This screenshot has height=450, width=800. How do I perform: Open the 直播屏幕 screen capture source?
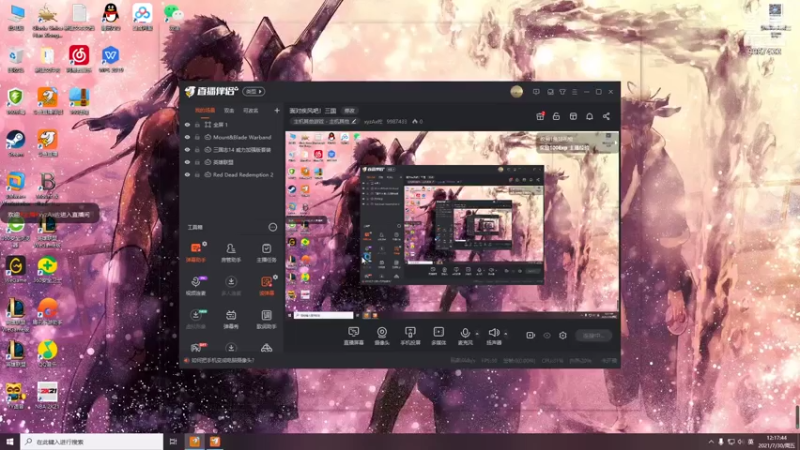tap(354, 336)
